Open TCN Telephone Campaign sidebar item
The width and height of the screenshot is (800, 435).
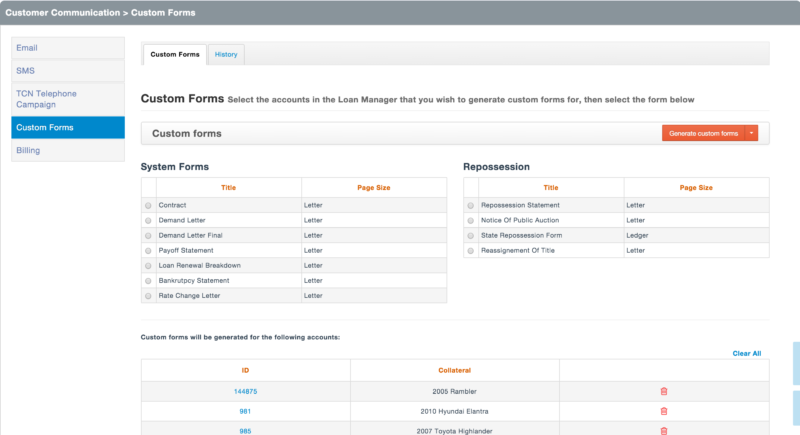click(68, 99)
